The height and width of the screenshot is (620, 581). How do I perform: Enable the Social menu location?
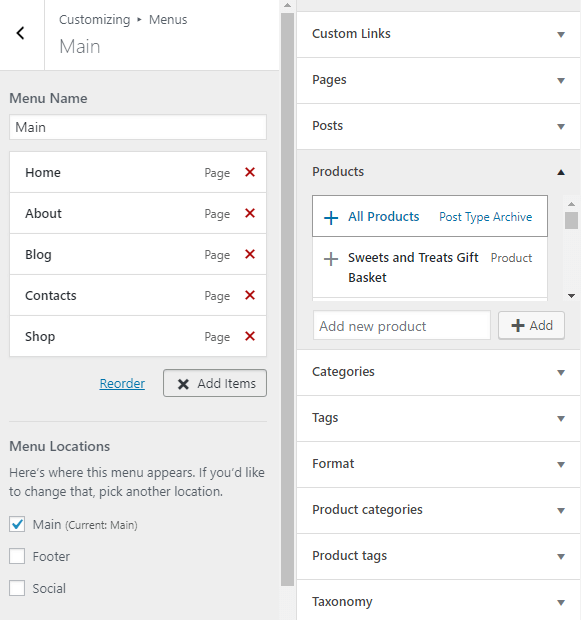[17, 588]
